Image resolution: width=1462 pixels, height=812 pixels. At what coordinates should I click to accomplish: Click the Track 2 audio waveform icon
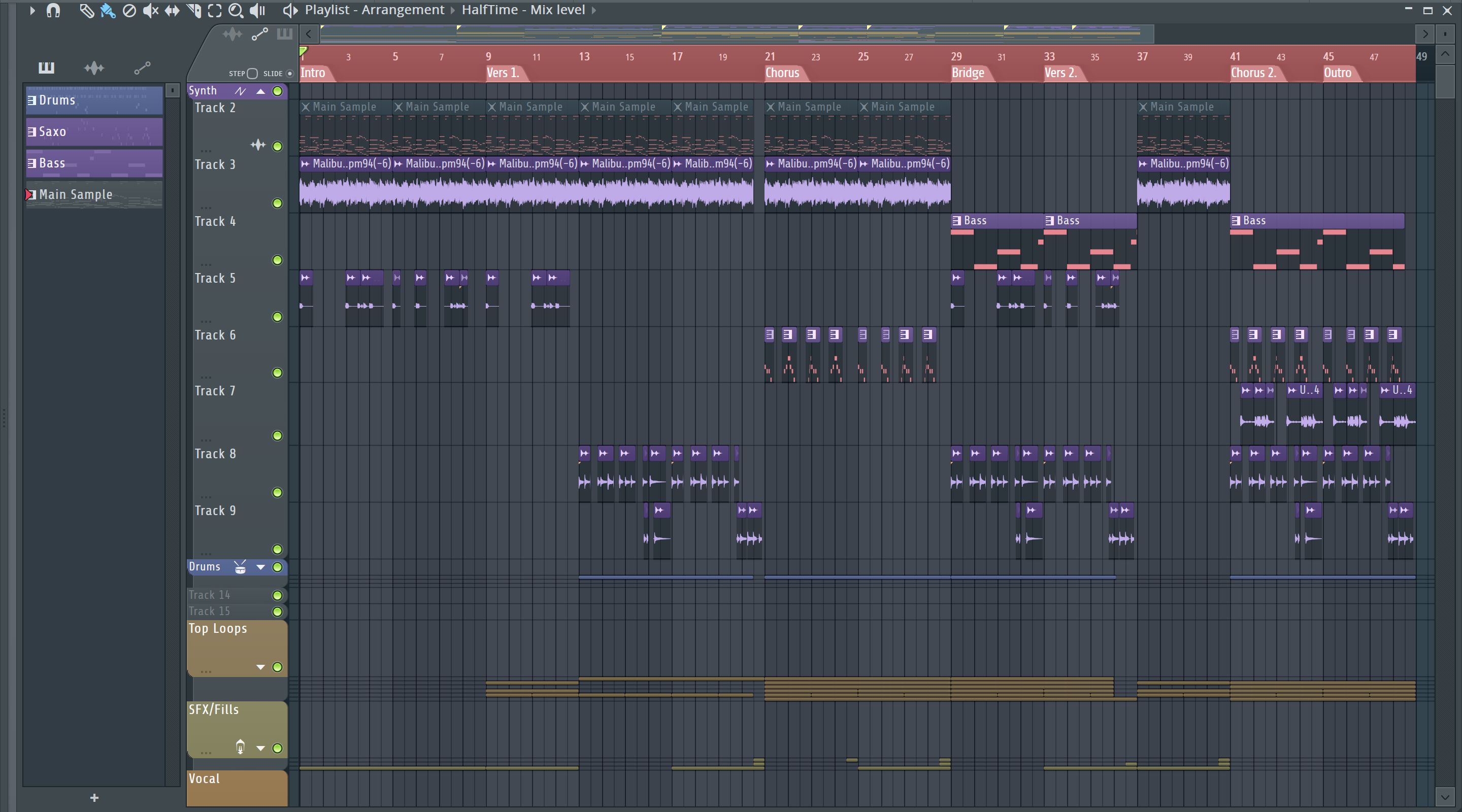(258, 145)
